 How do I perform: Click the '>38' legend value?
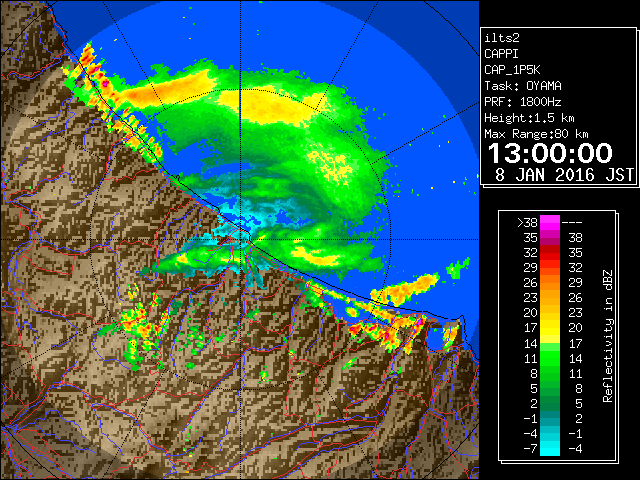[x=527, y=222]
